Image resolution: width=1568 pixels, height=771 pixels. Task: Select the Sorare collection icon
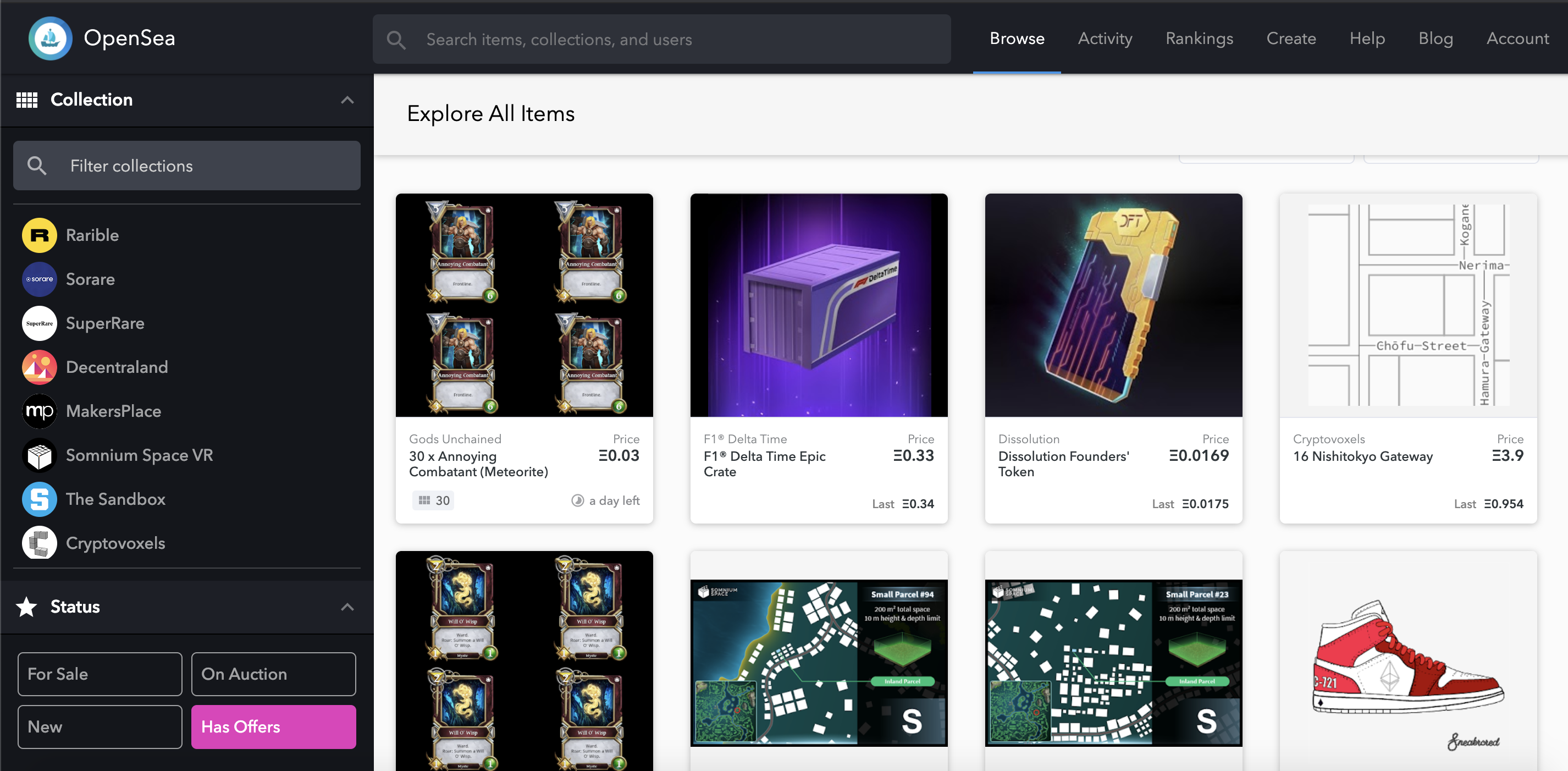[40, 279]
